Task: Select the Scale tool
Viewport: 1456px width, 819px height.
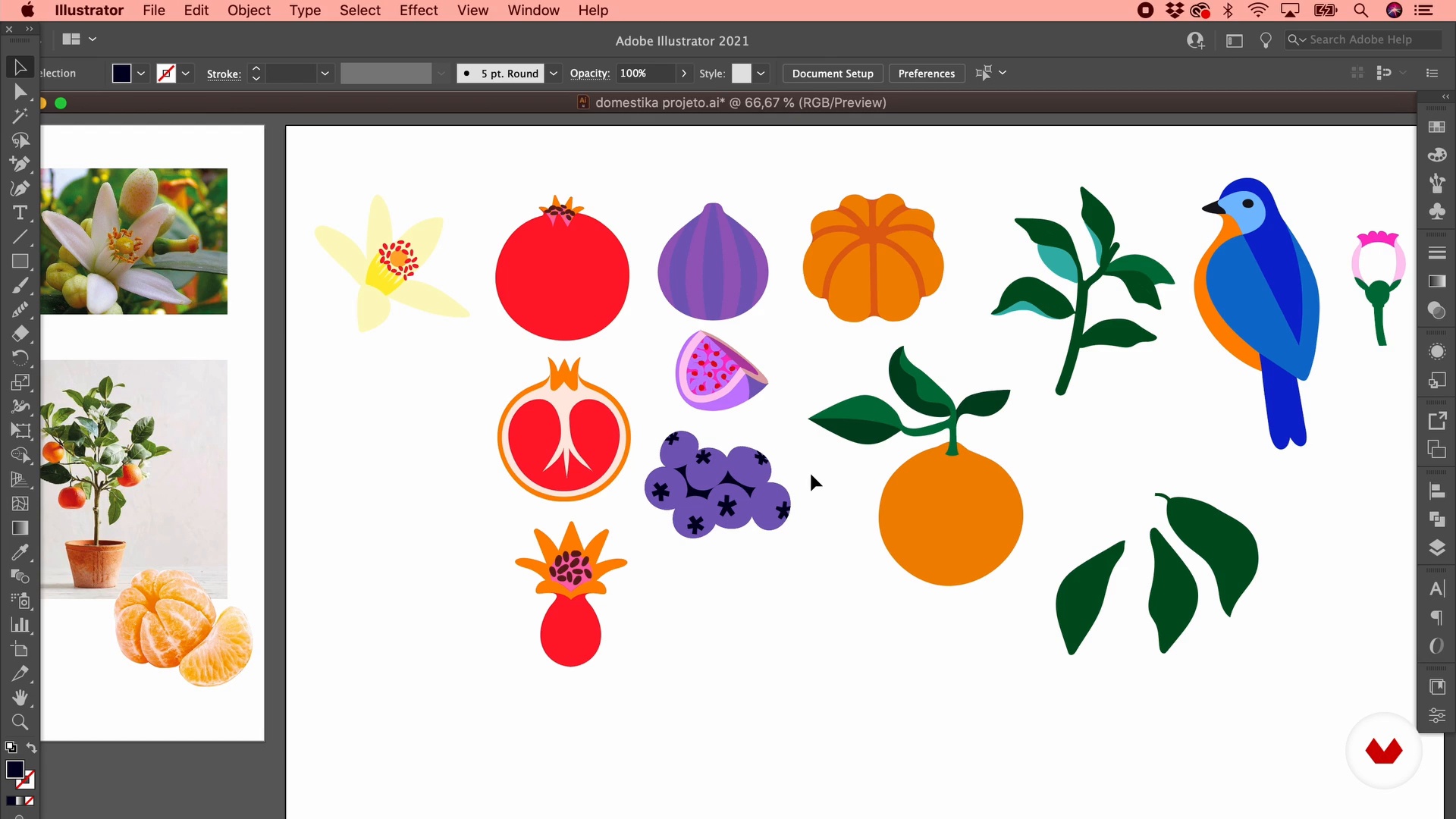Action: click(x=20, y=382)
